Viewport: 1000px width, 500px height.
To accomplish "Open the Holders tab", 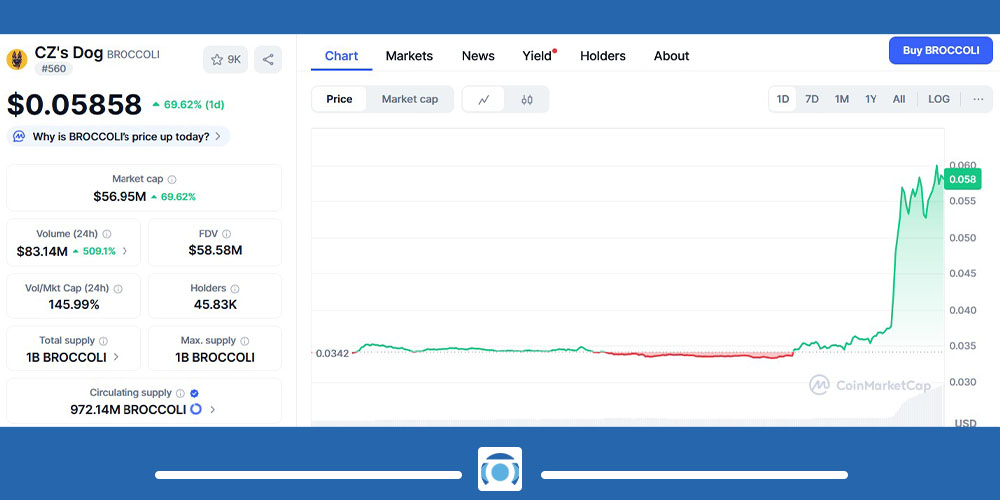I will point(603,56).
